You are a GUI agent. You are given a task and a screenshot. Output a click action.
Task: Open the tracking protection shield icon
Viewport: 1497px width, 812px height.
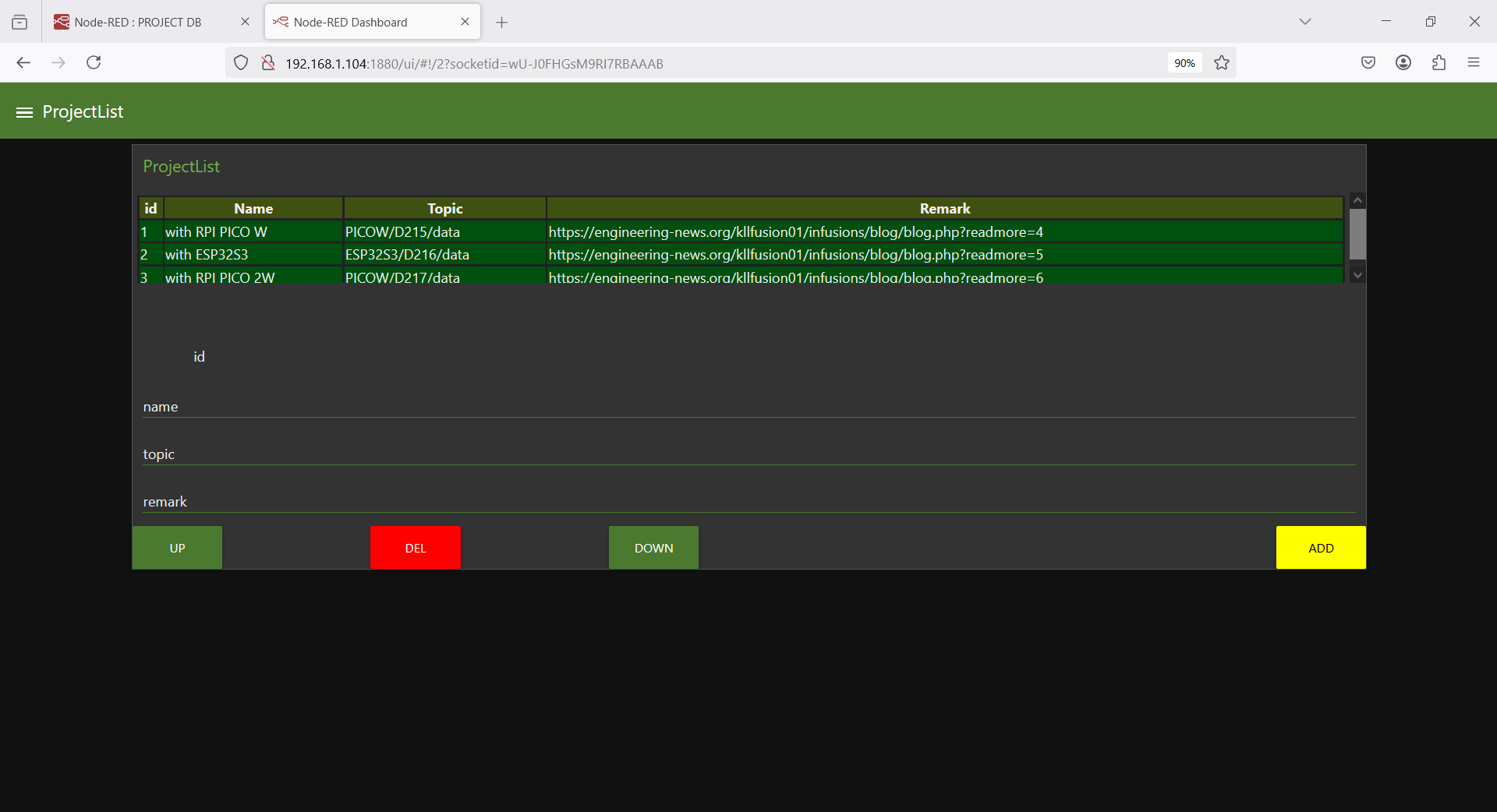241,63
